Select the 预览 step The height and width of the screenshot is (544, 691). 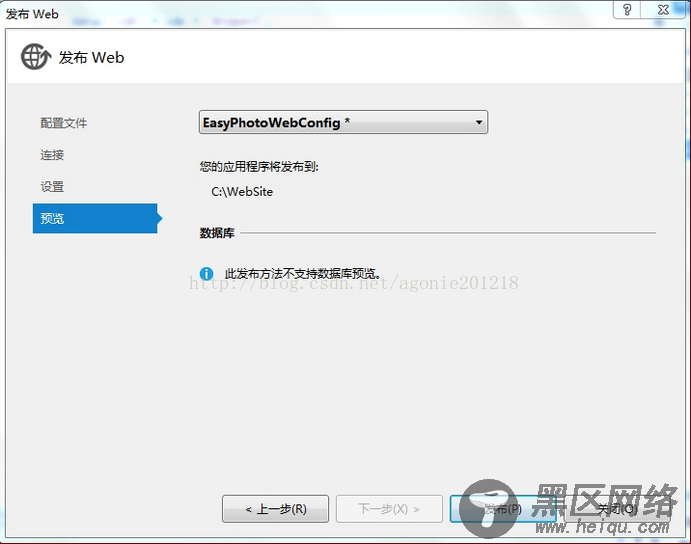[x=95, y=218]
